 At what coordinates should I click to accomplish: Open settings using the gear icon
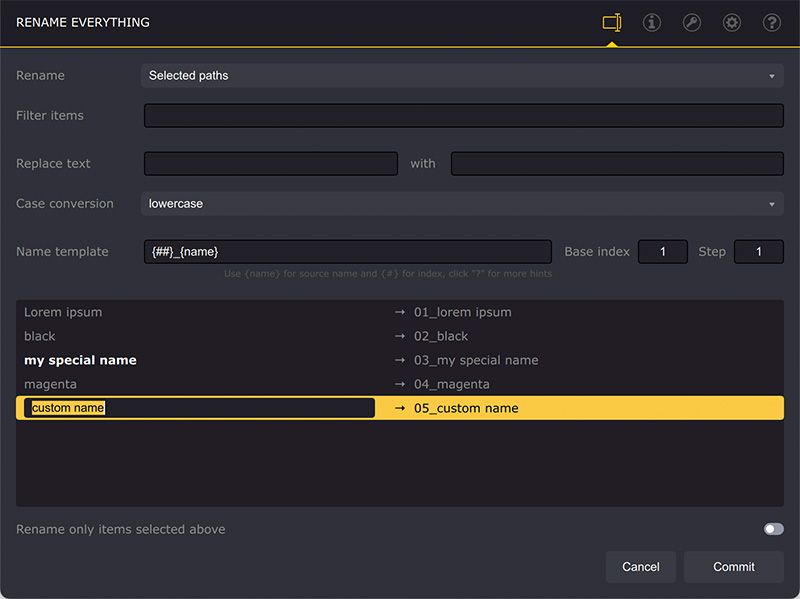pos(731,21)
